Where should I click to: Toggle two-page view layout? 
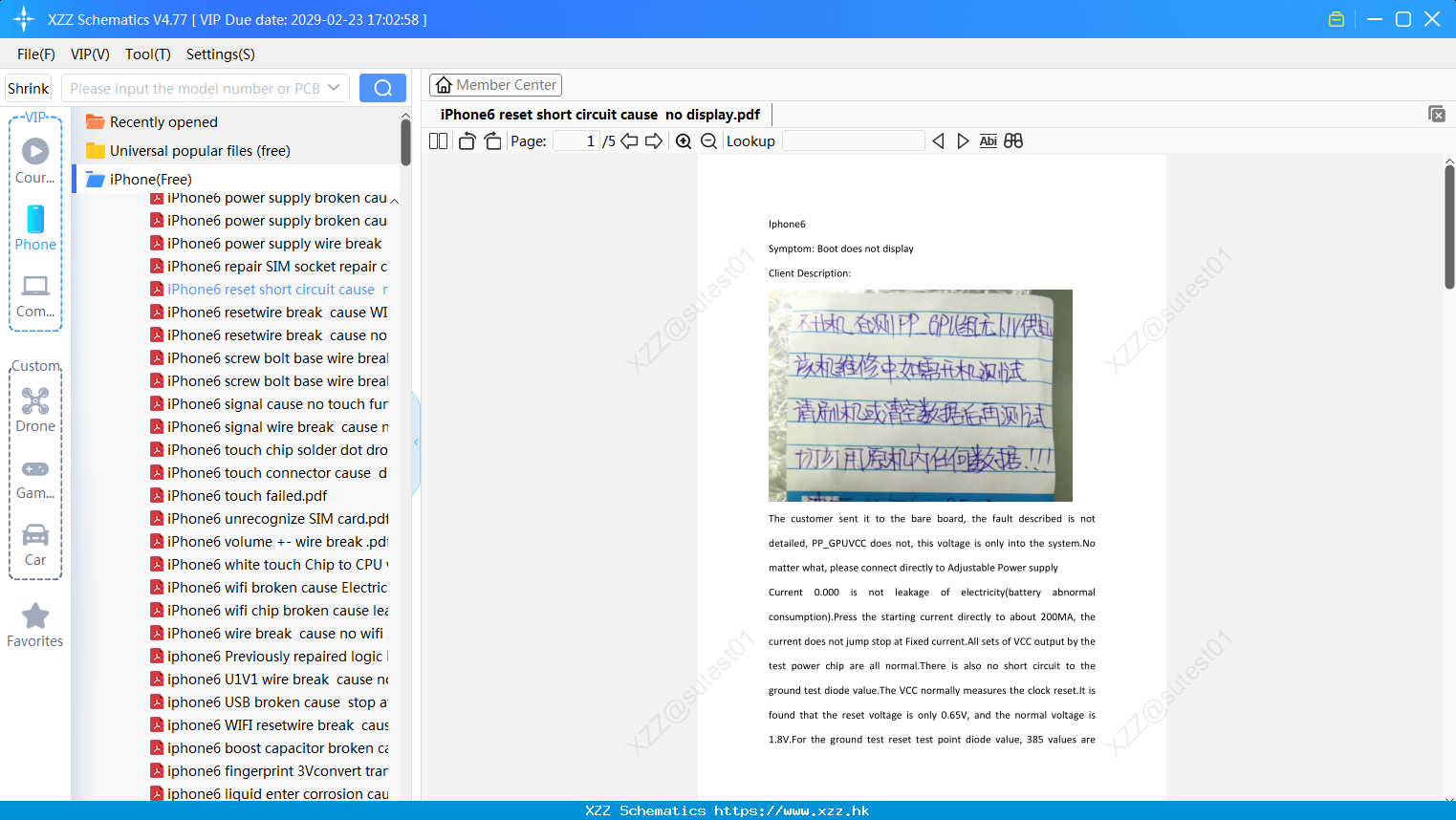click(438, 141)
